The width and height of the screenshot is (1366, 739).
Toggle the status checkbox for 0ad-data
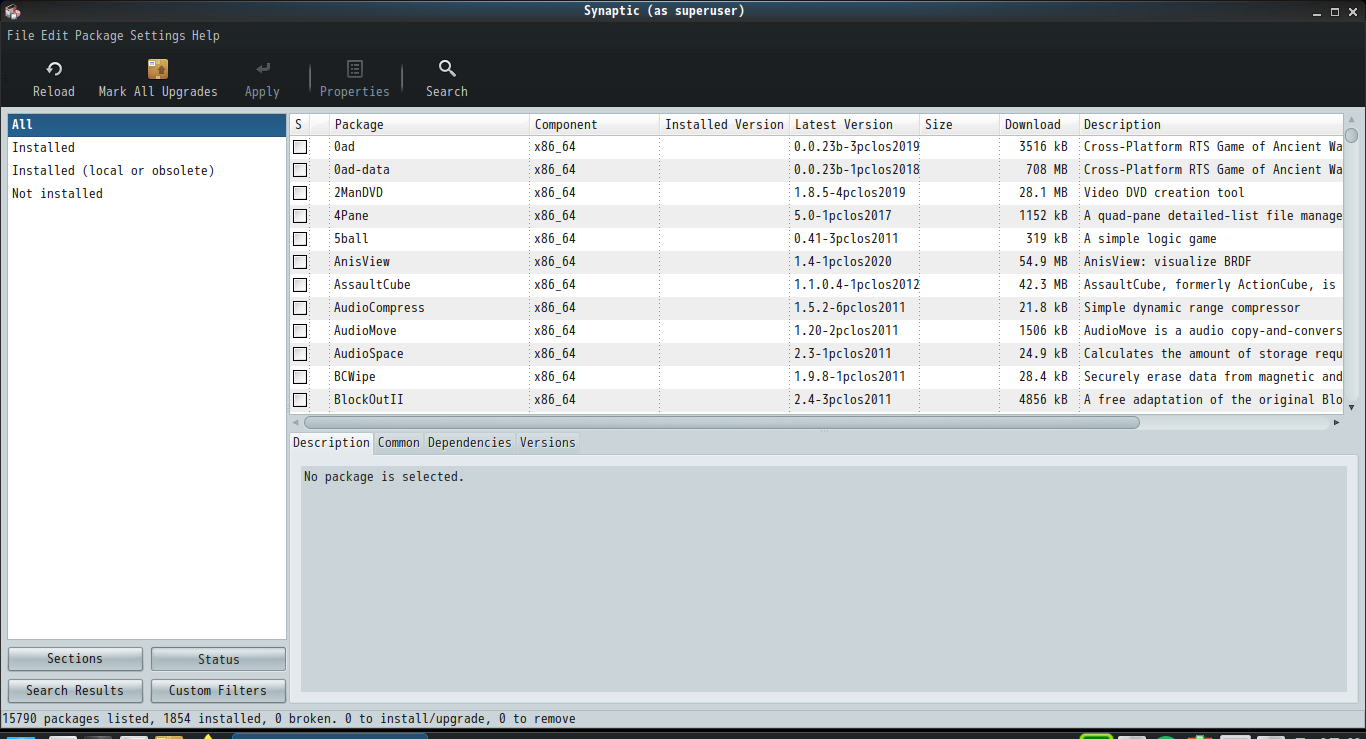(300, 170)
